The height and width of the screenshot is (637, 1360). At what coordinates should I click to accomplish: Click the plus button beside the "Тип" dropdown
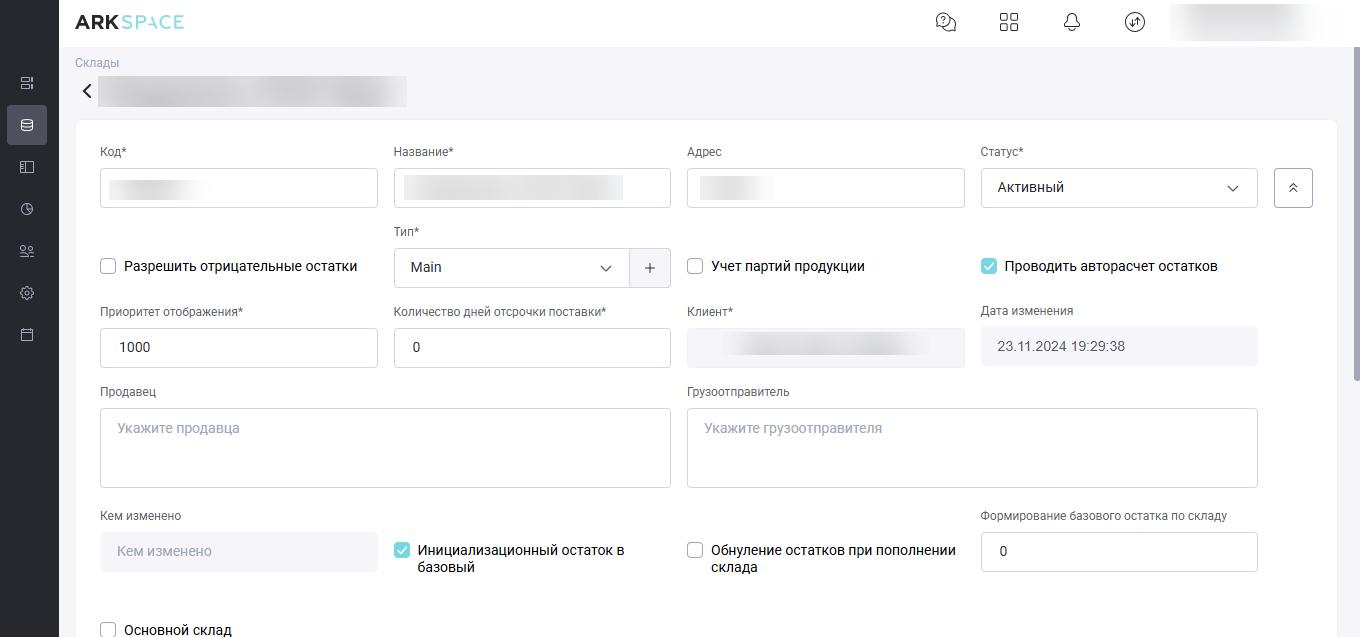point(650,268)
